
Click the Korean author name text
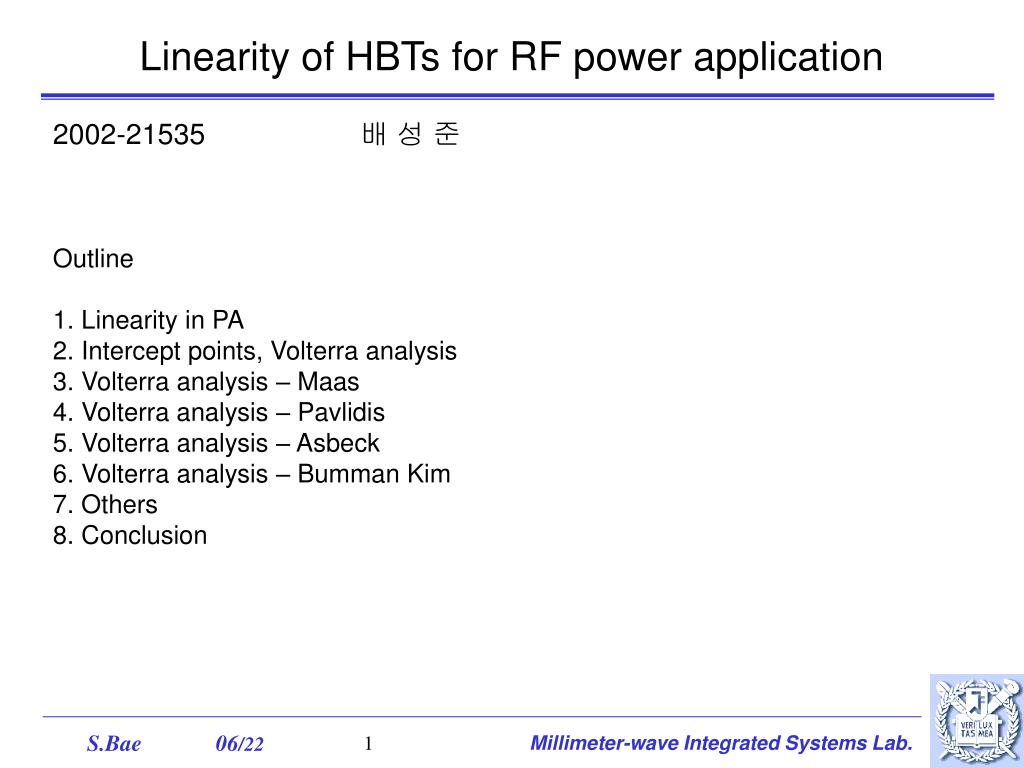point(411,134)
